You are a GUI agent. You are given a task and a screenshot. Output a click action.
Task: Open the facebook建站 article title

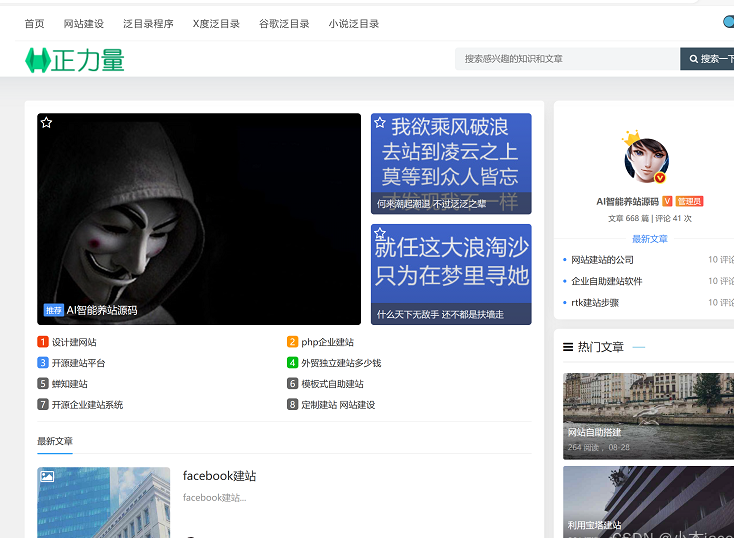coord(219,476)
